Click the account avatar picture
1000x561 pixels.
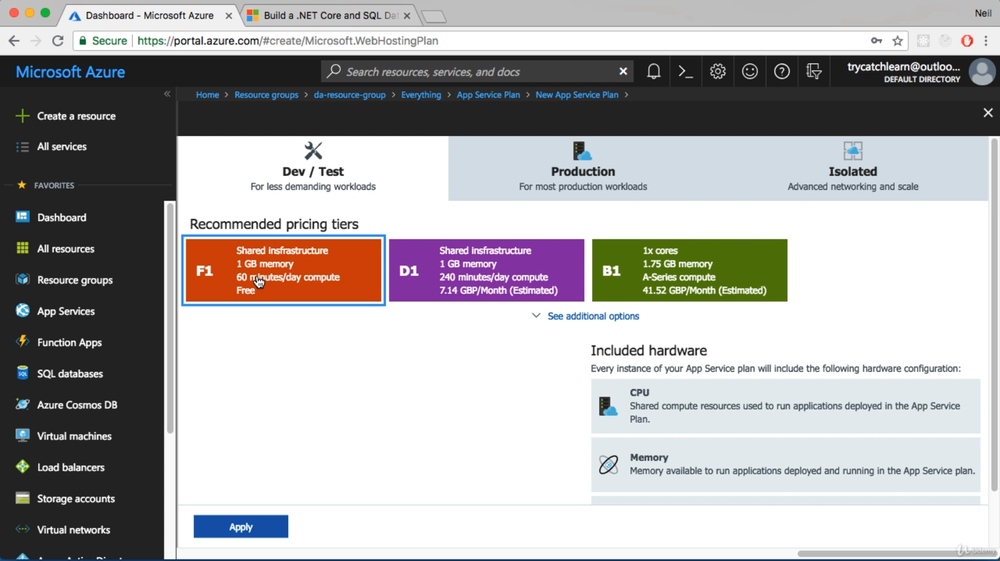tap(982, 71)
